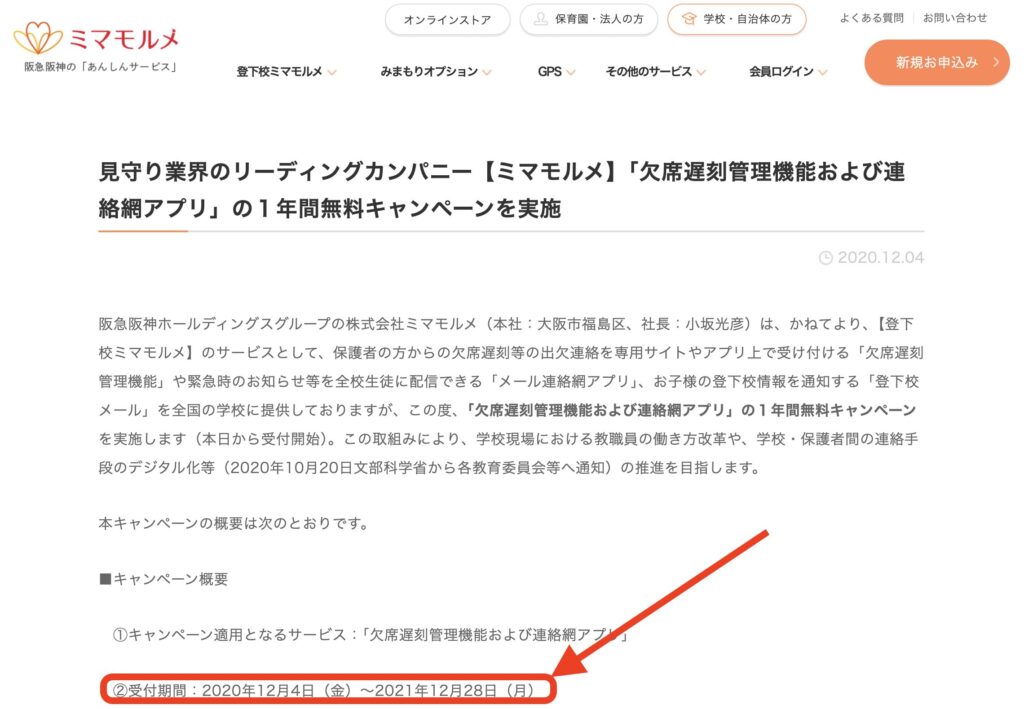Open the お問い合わせ link
Viewport: 1024px width, 709px height.
pos(954,18)
